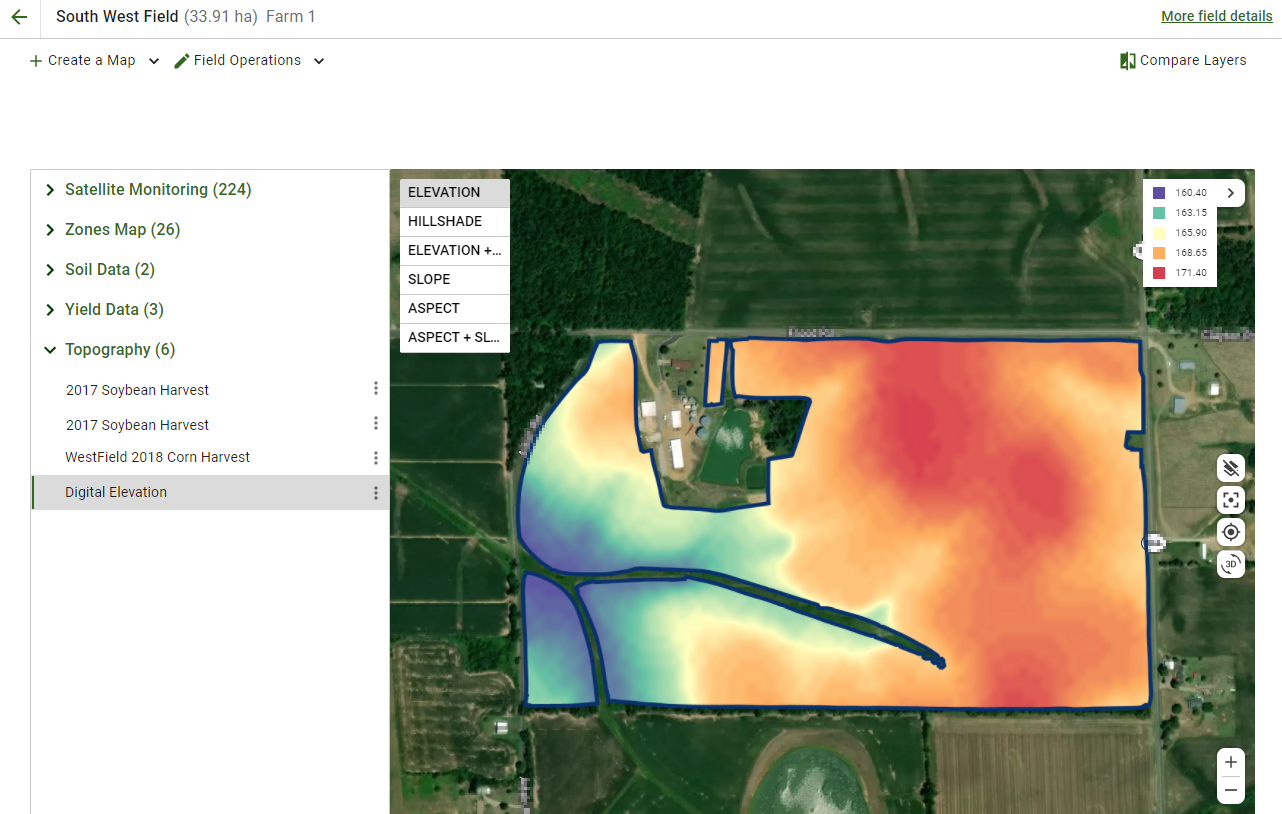
Task: Click the Field Operations button label
Action: pos(247,61)
